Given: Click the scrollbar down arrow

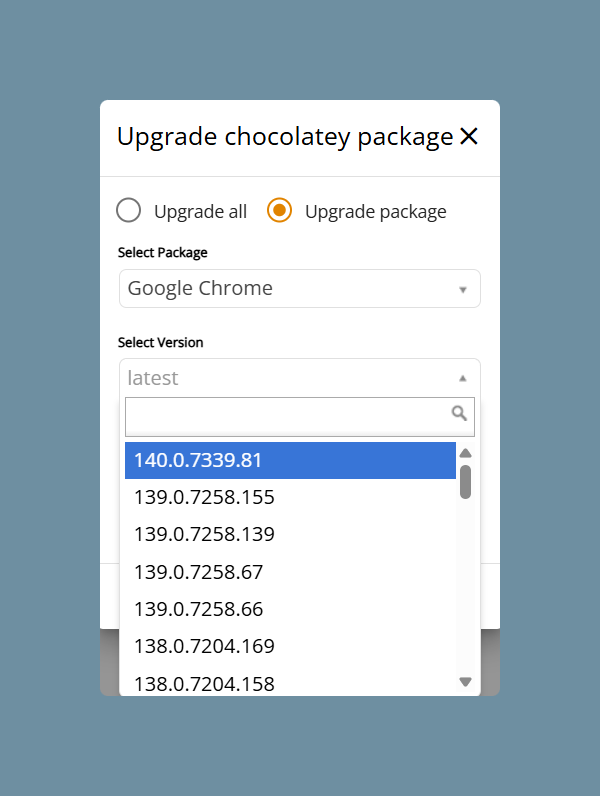Looking at the screenshot, I should coord(465,681).
